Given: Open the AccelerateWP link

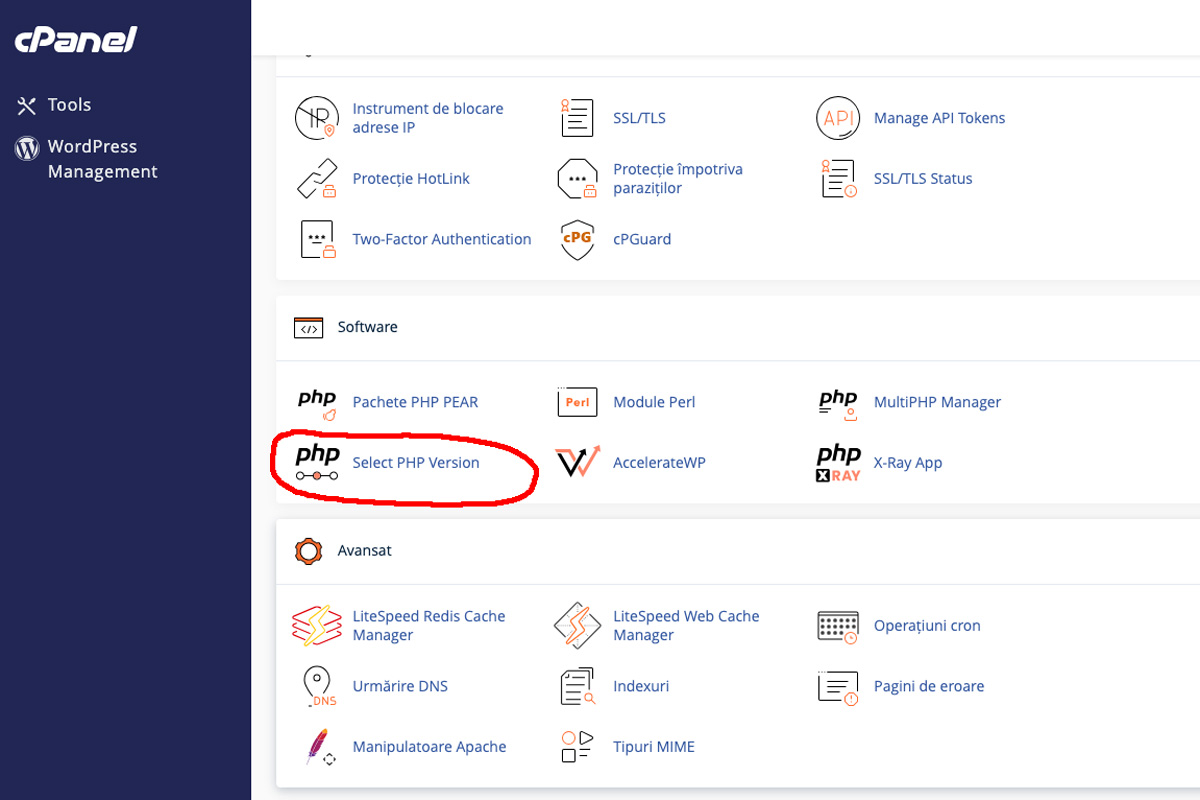Looking at the screenshot, I should [659, 463].
